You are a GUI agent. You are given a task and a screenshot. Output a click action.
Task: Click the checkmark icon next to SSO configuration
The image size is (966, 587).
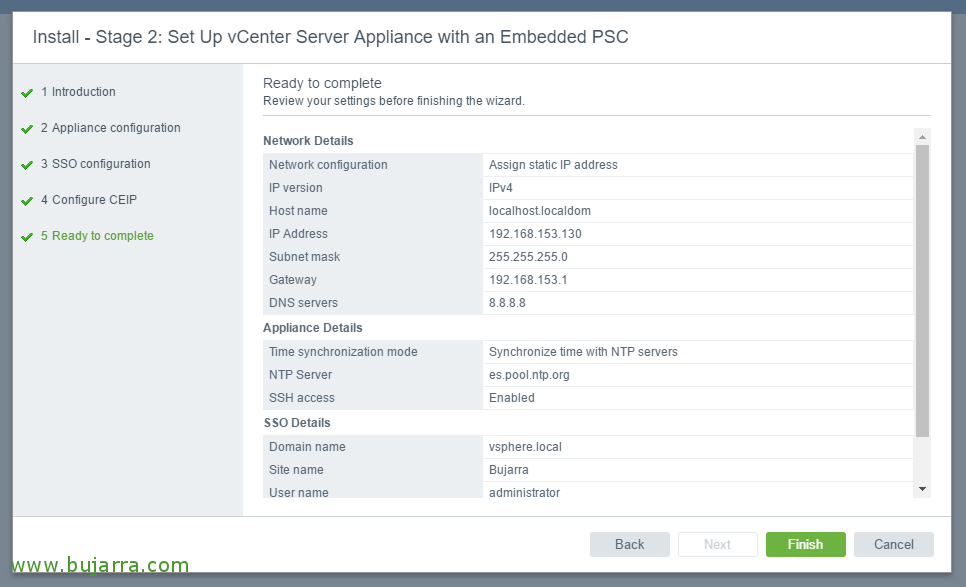(x=26, y=165)
